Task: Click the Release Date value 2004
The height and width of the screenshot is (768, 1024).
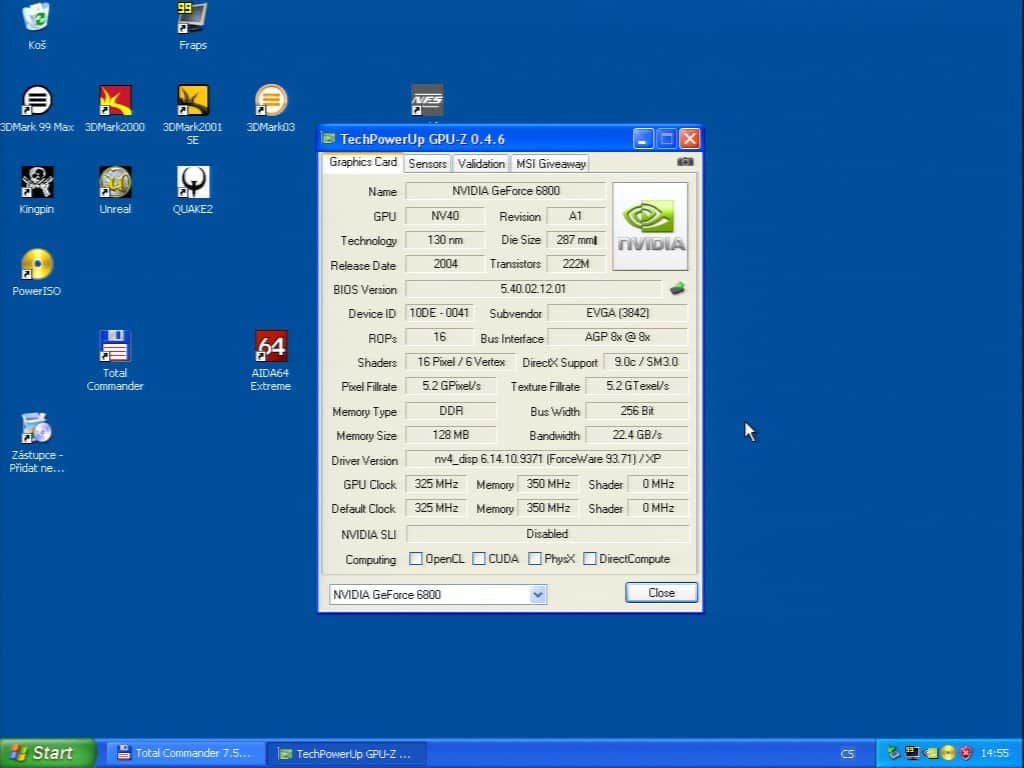Action: click(x=445, y=264)
